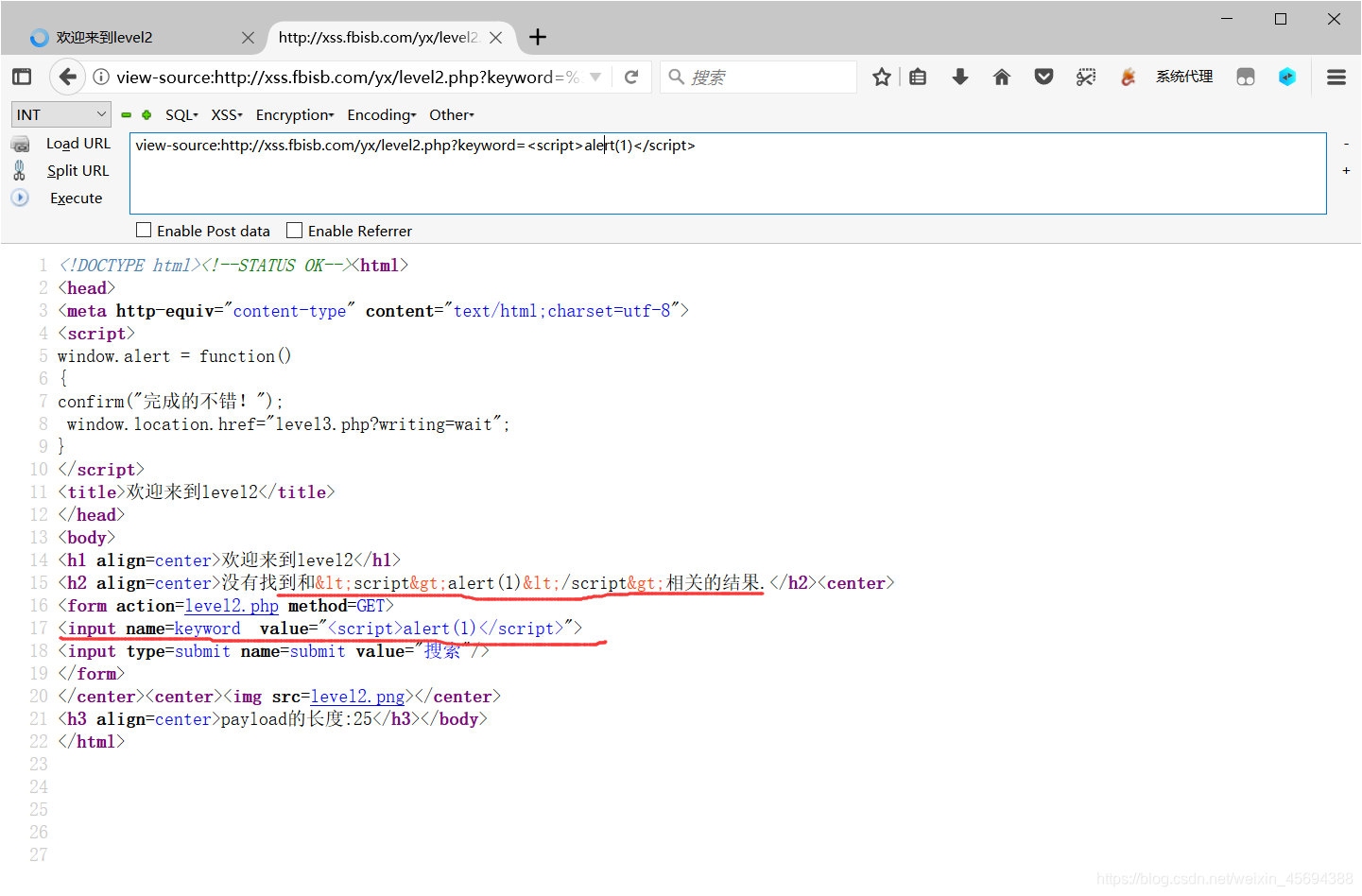Click the 'input type=submit' source line
Viewport: 1362px width, 896px height.
[274, 651]
